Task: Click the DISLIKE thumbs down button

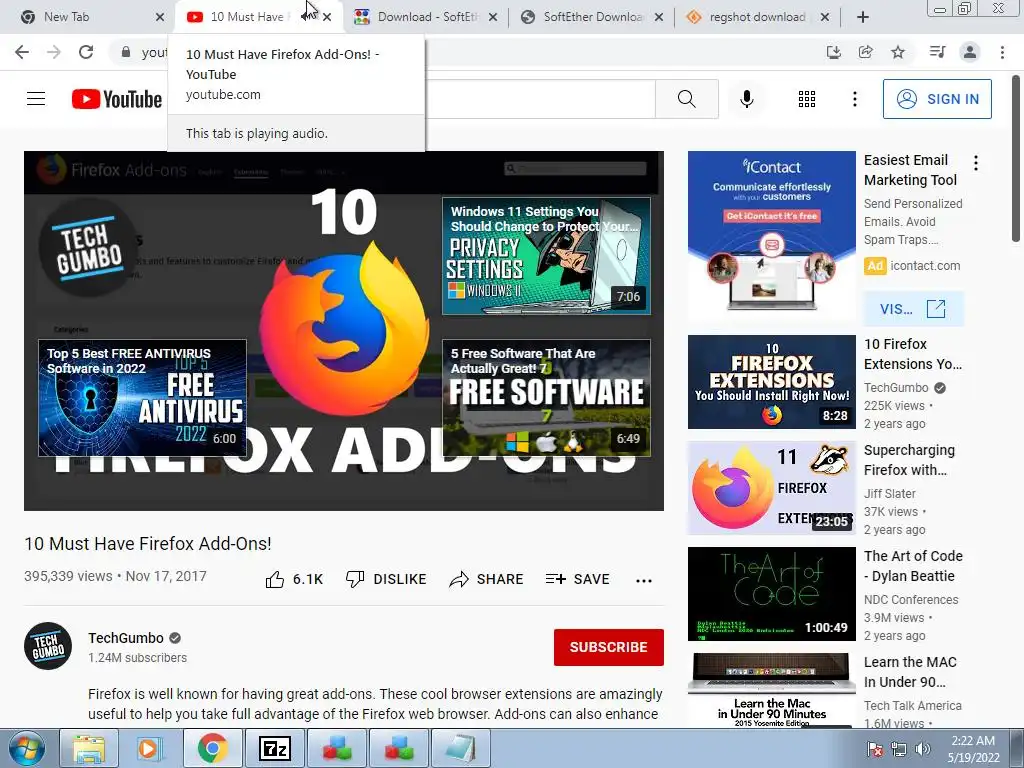Action: point(386,579)
